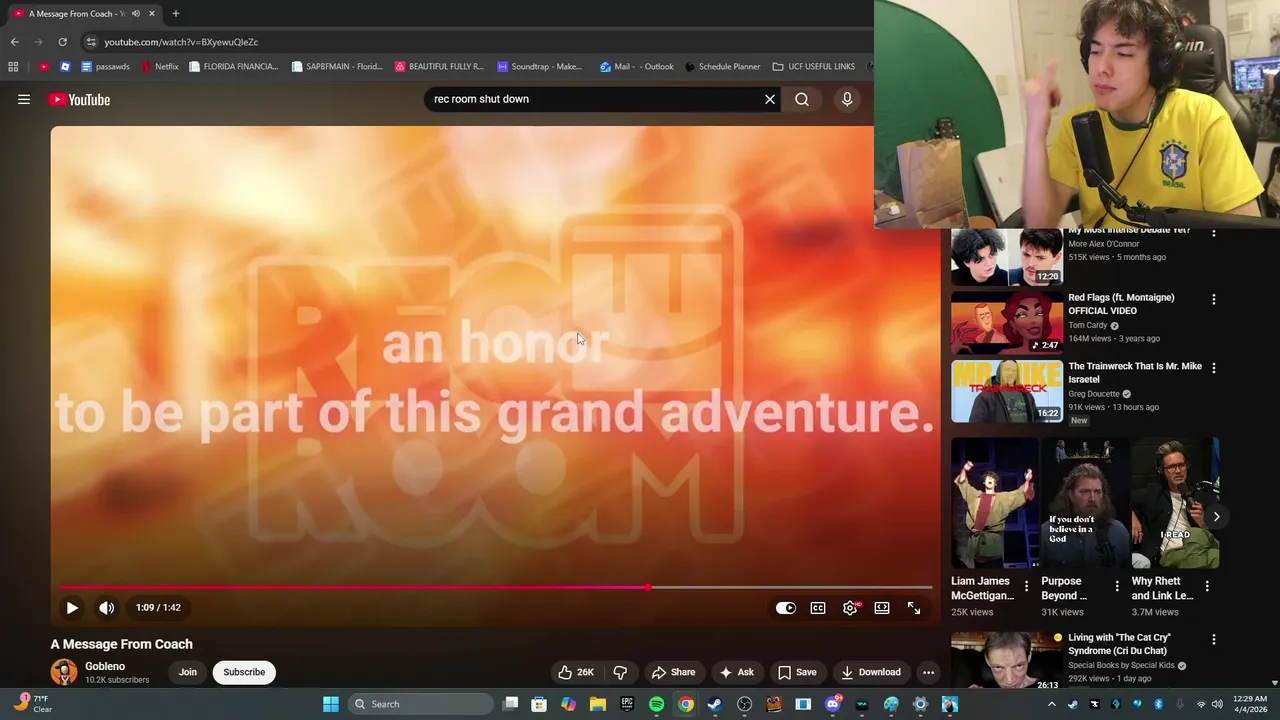Dislike the video
Viewport: 1280px width, 720px height.
point(620,672)
